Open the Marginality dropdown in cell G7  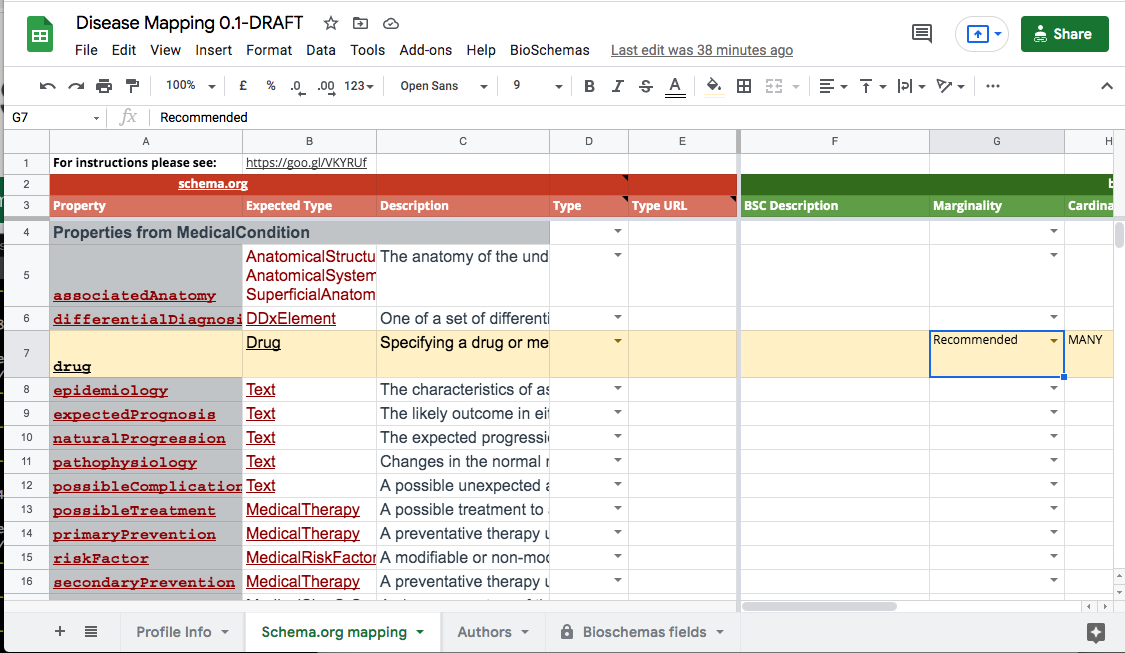click(x=1054, y=340)
